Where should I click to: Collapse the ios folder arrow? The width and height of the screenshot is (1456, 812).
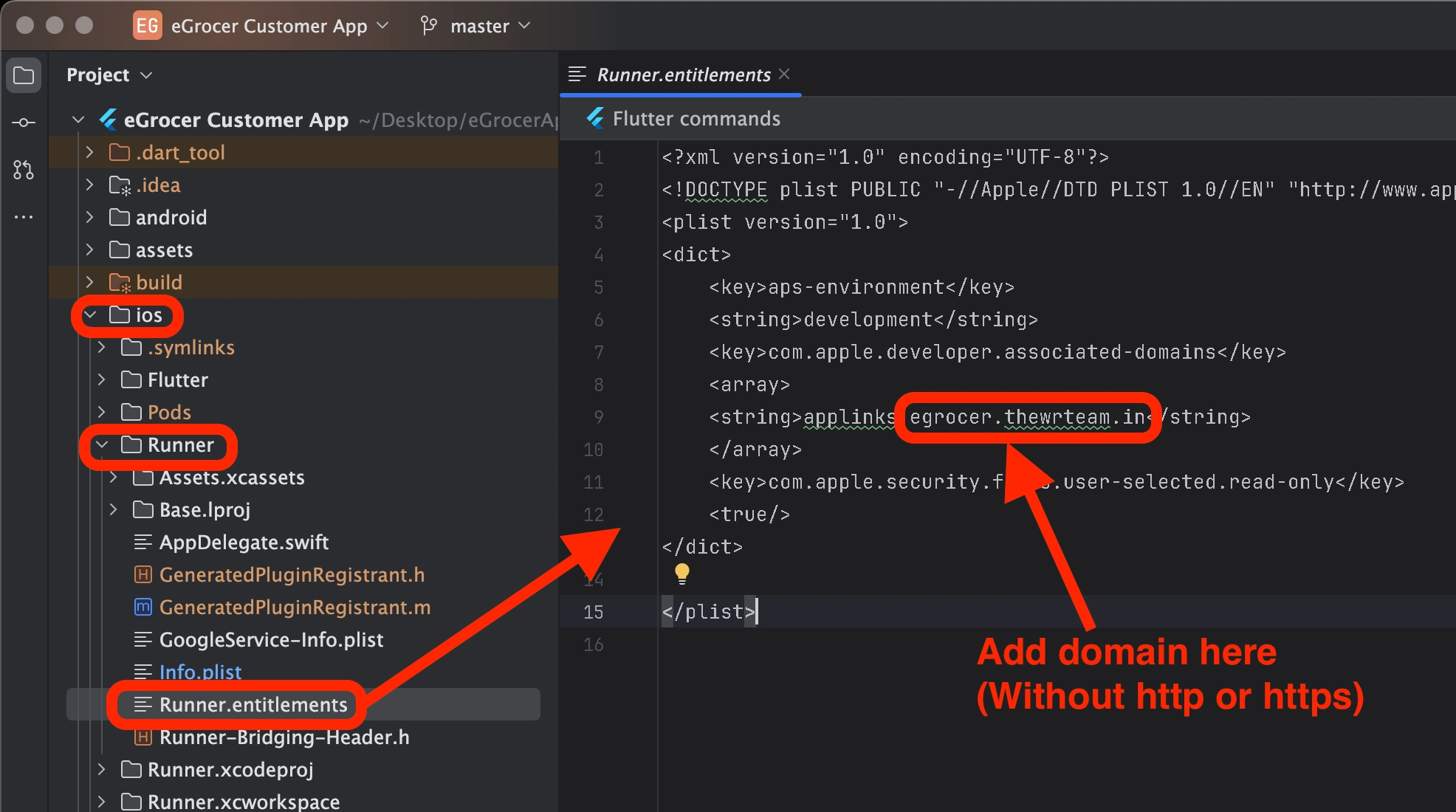coord(90,314)
